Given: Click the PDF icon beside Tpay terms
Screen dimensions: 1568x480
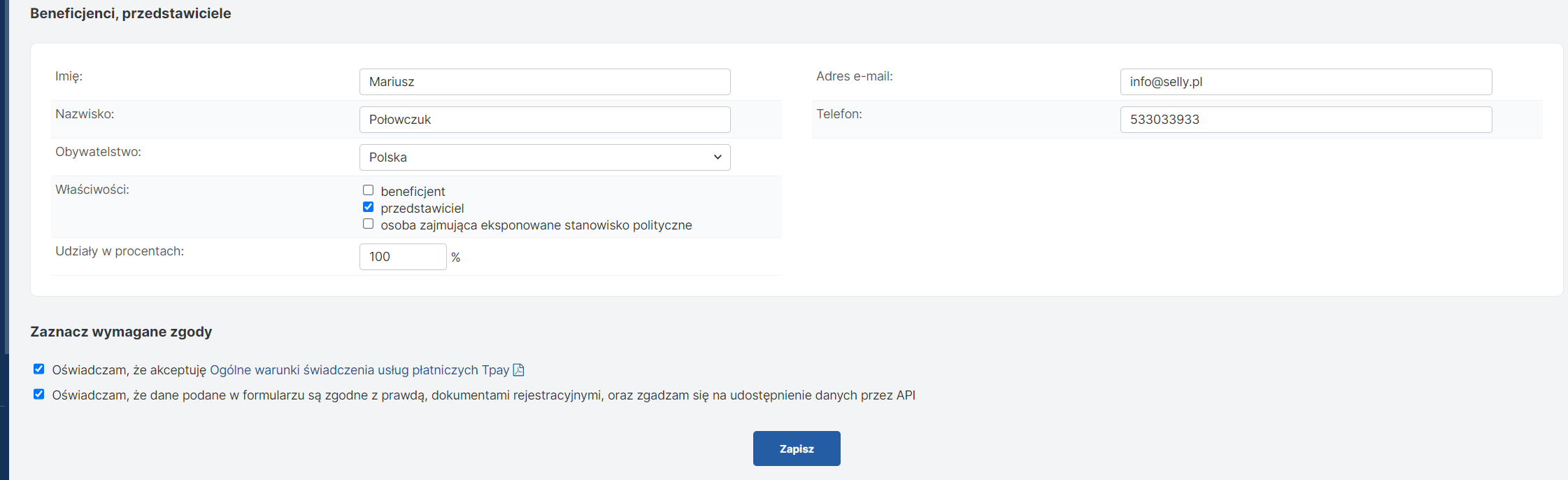Looking at the screenshot, I should tap(518, 370).
